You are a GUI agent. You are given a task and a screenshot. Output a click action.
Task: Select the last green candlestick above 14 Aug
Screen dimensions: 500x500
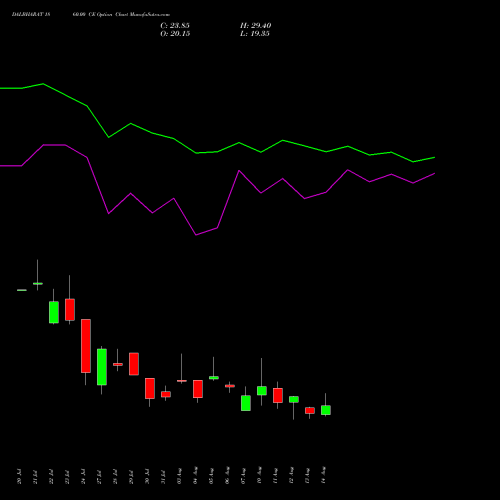326,410
